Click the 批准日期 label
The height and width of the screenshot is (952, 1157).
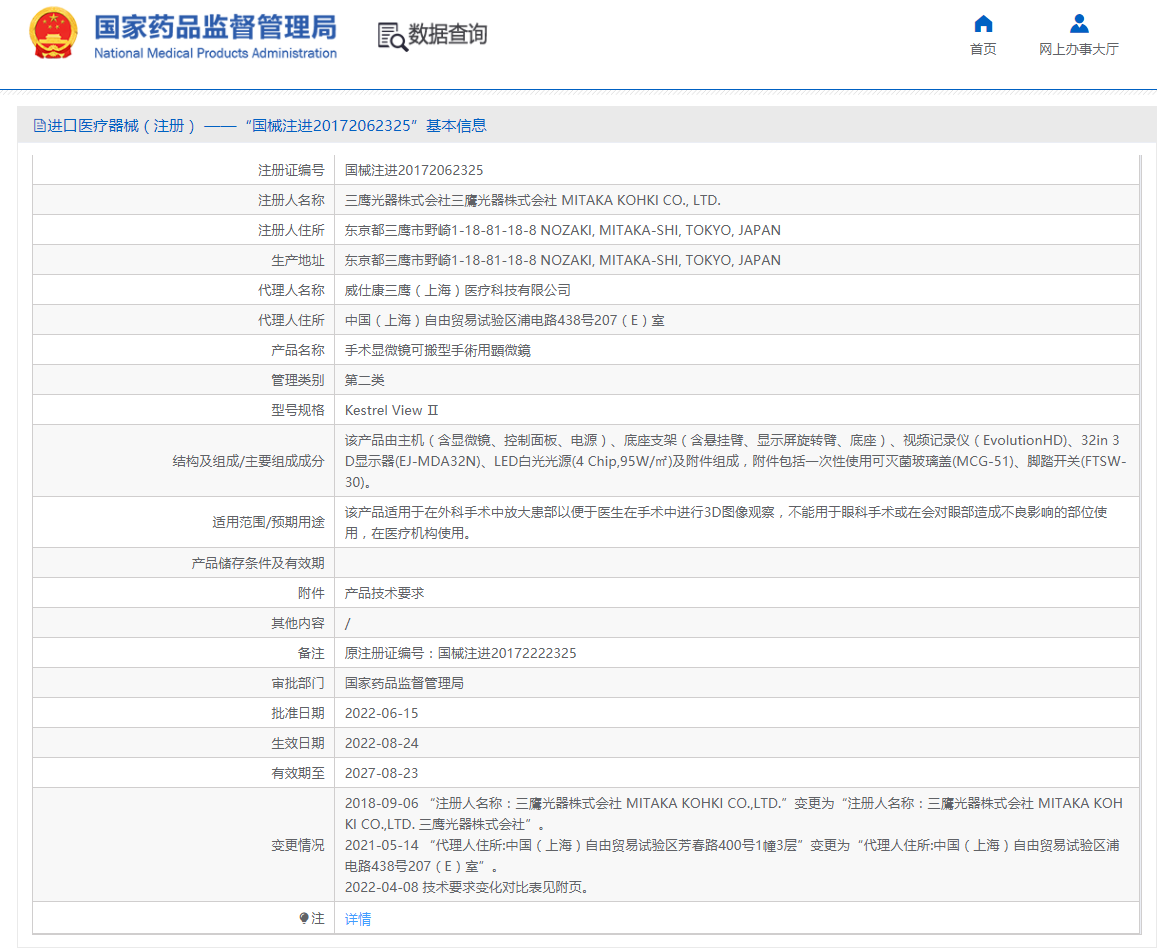pos(297,714)
